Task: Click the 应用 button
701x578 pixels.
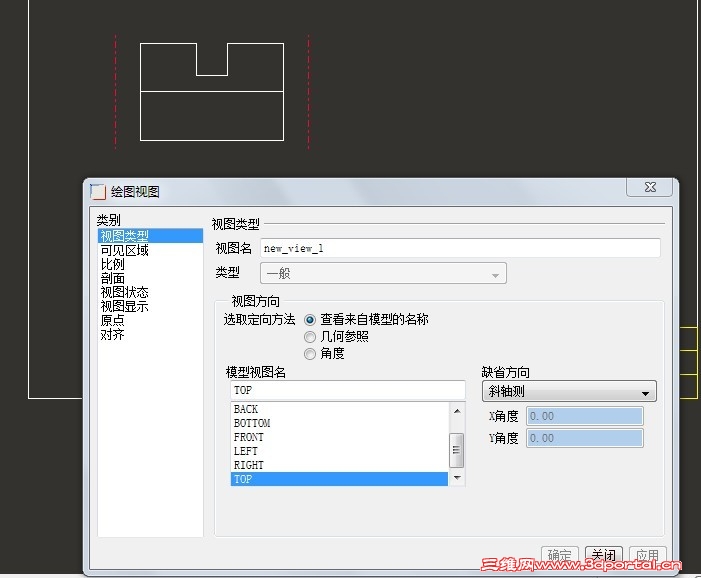Action: point(648,556)
